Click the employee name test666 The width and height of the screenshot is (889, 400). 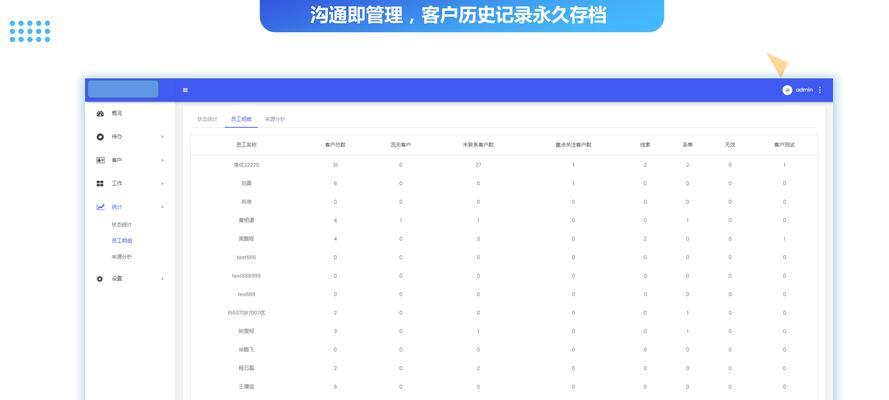tap(246, 257)
